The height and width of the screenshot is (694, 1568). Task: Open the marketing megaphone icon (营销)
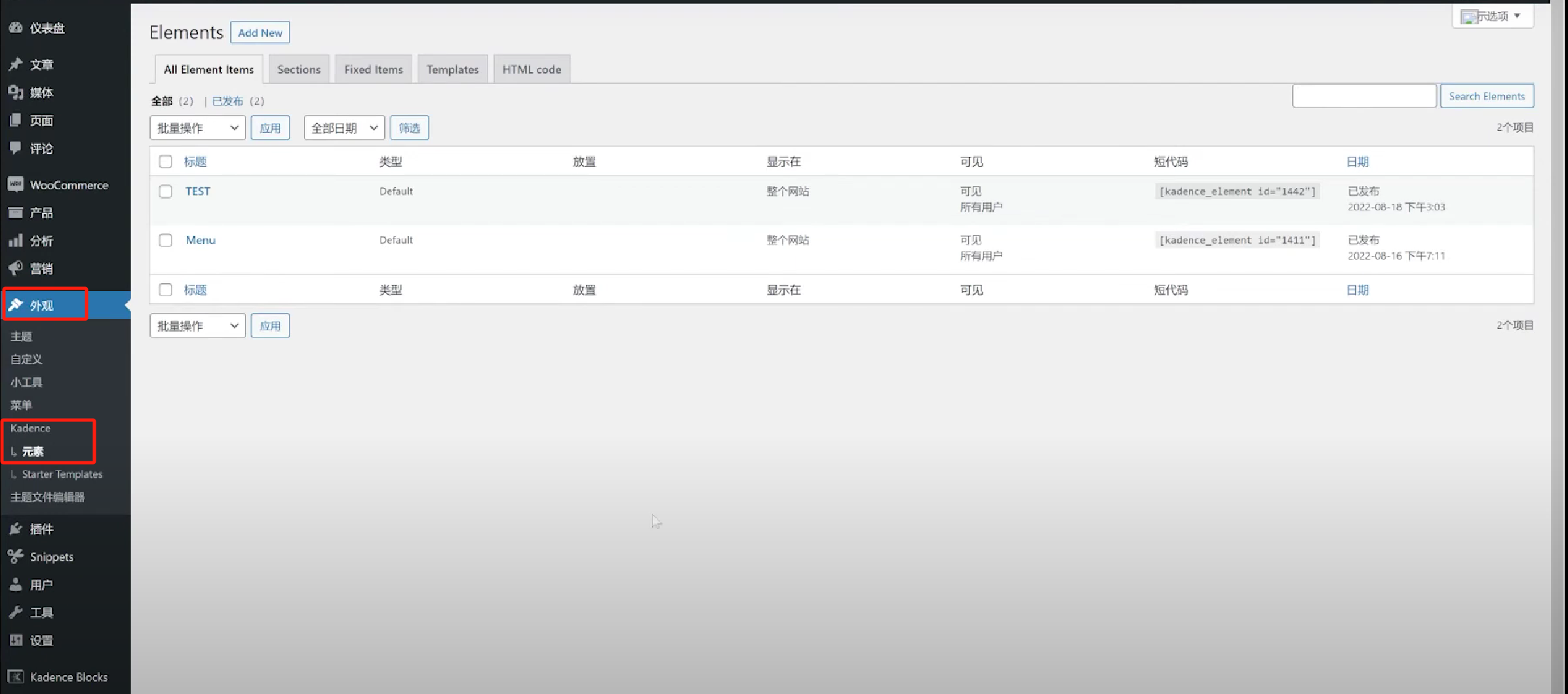(16, 268)
